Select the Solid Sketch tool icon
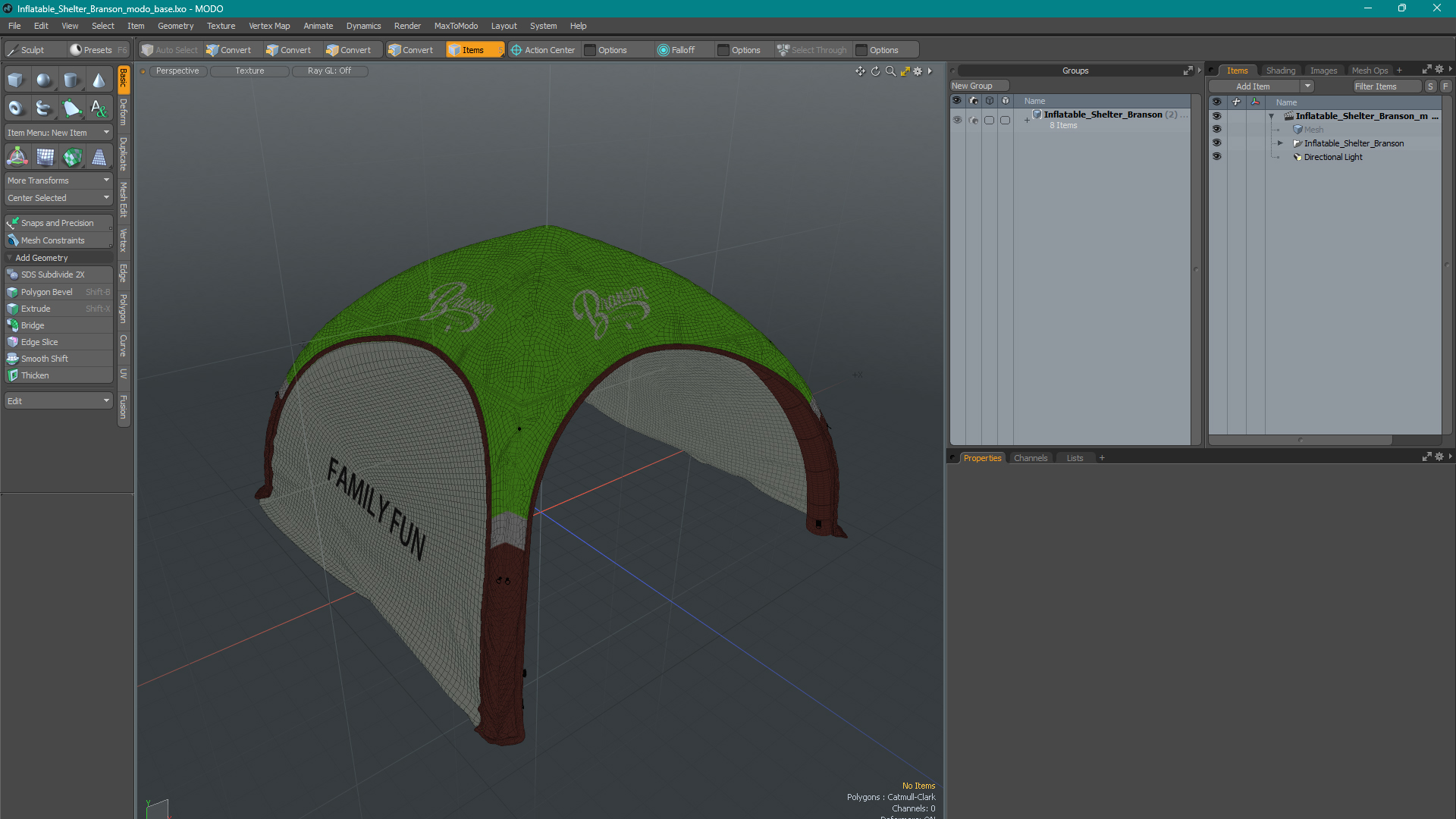Viewport: 1456px width, 819px height. coord(44,108)
